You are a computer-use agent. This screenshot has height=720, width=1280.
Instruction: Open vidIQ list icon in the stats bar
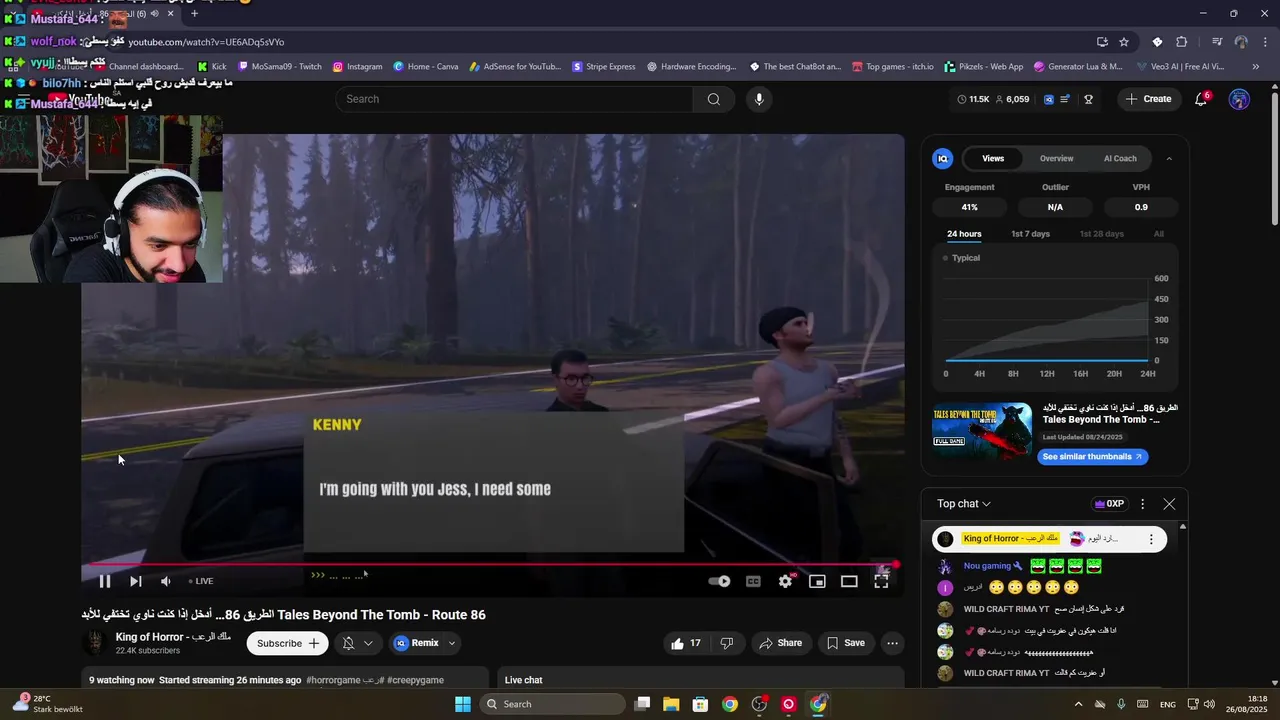[x=1066, y=99]
